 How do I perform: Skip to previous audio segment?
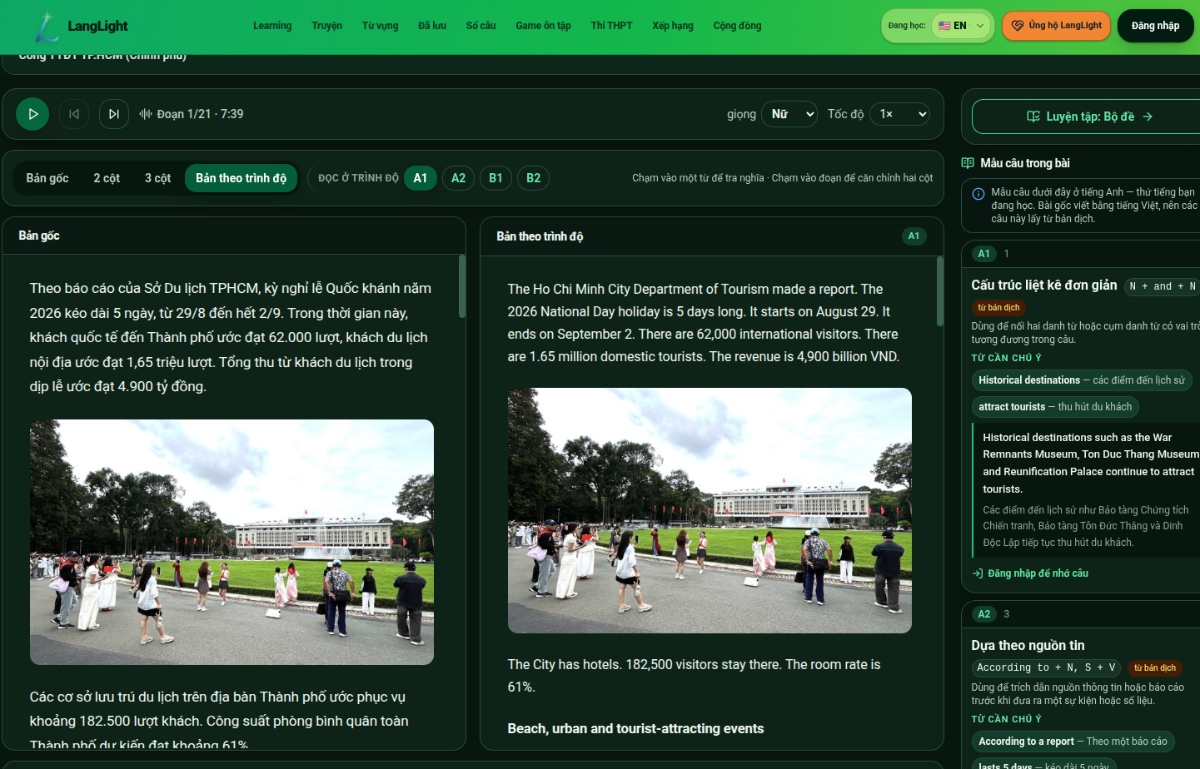pyautogui.click(x=74, y=114)
